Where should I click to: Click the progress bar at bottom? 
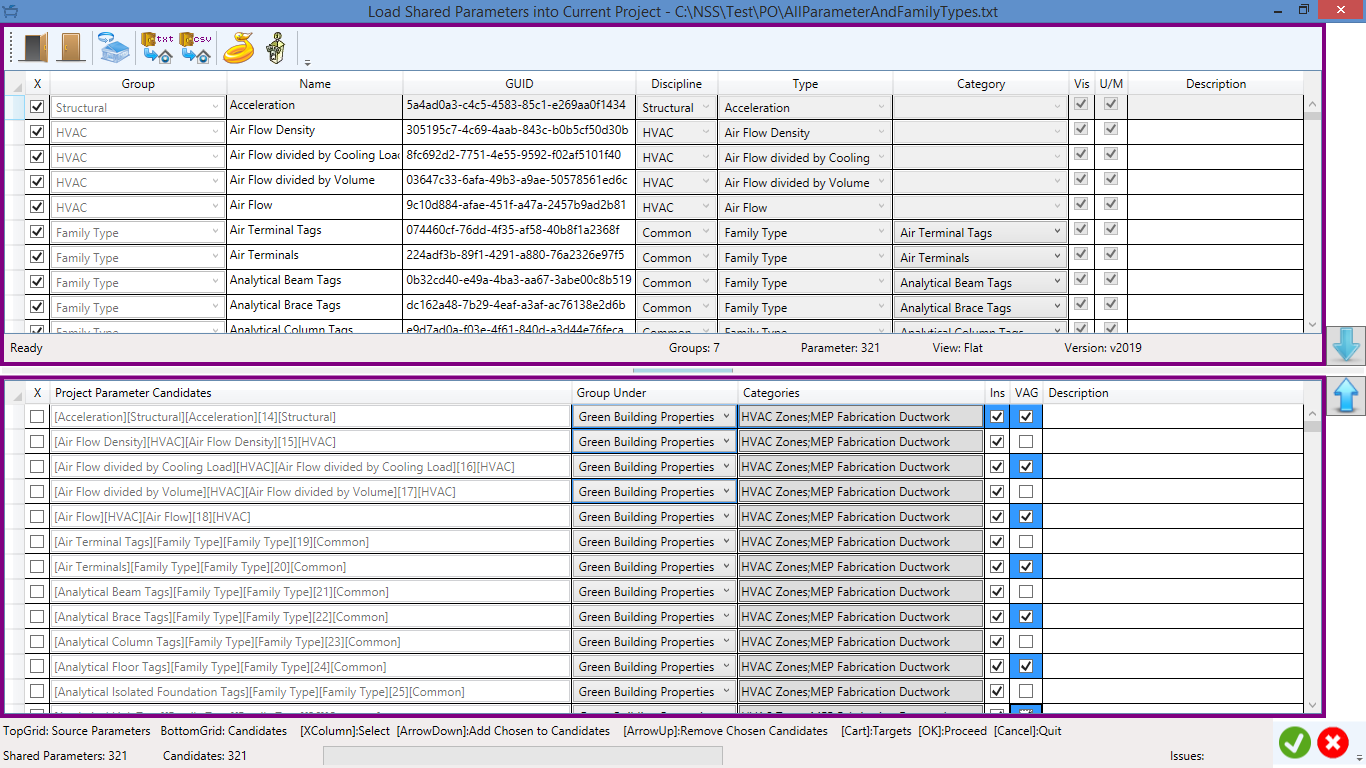(x=523, y=756)
